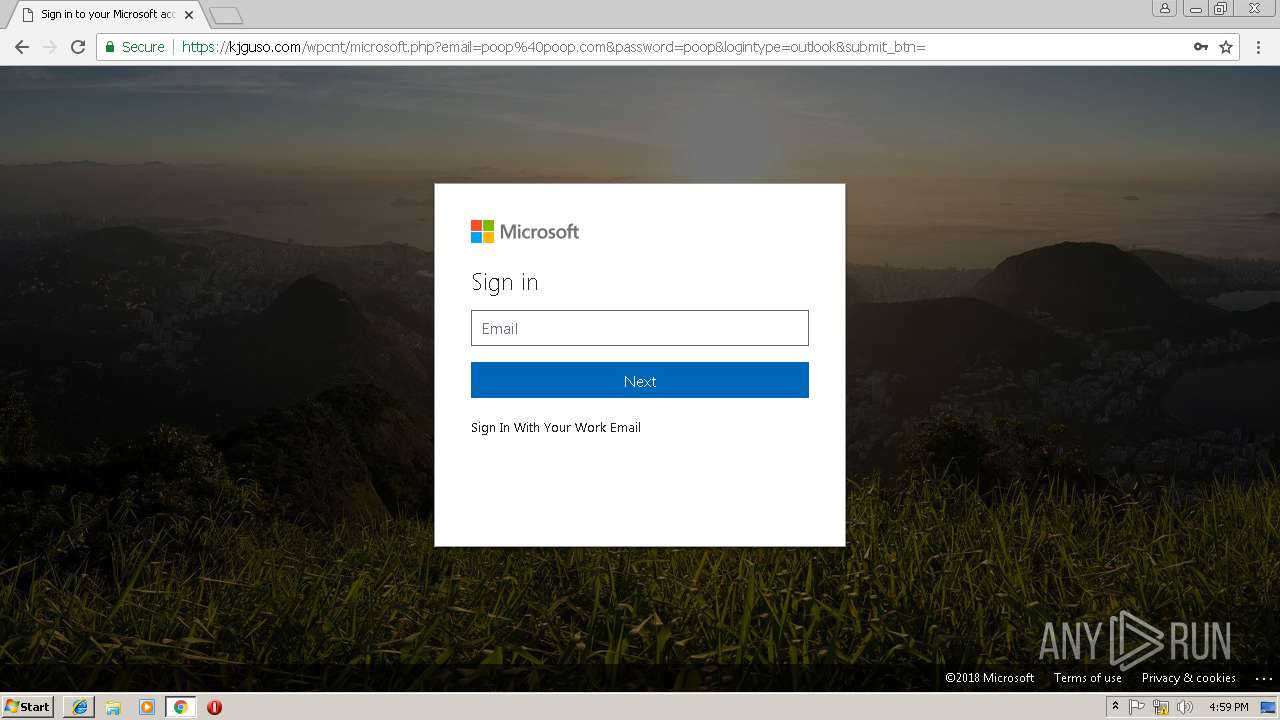Open the volume speaker tray icon
Viewport: 1280px width, 720px height.
click(x=1185, y=707)
